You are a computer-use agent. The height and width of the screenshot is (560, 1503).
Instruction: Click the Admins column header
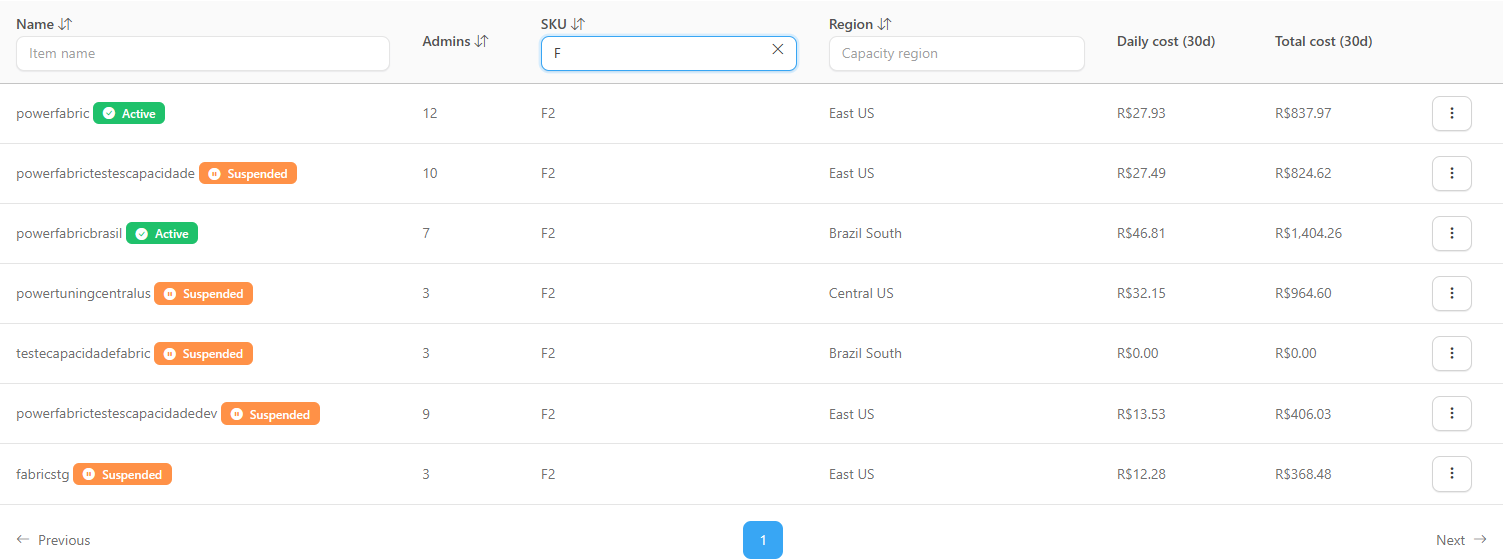[446, 41]
